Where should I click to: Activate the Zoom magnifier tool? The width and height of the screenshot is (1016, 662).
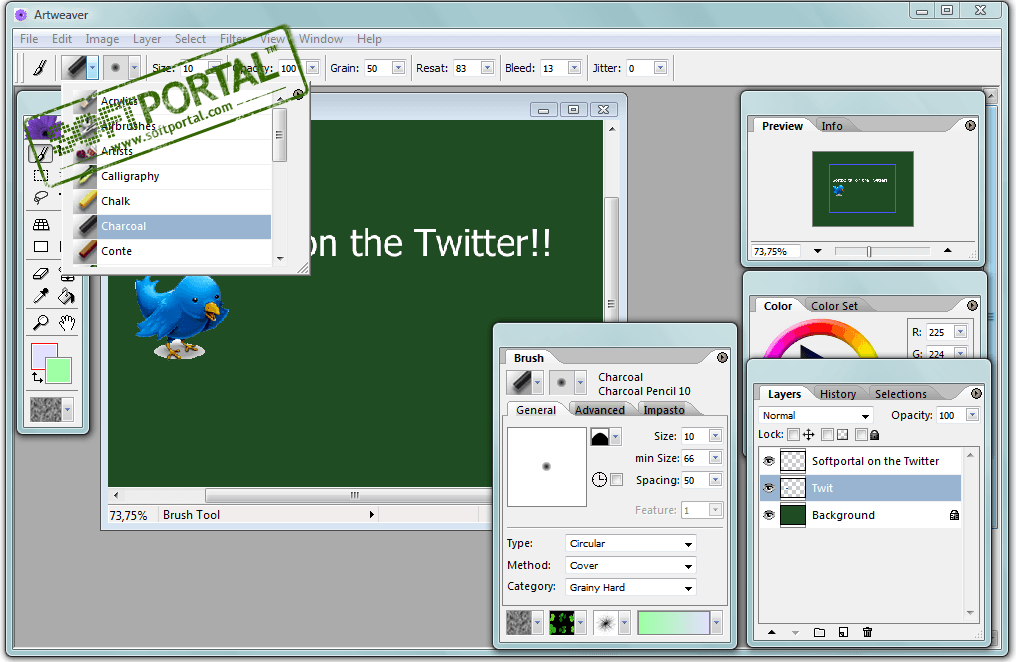(41, 322)
